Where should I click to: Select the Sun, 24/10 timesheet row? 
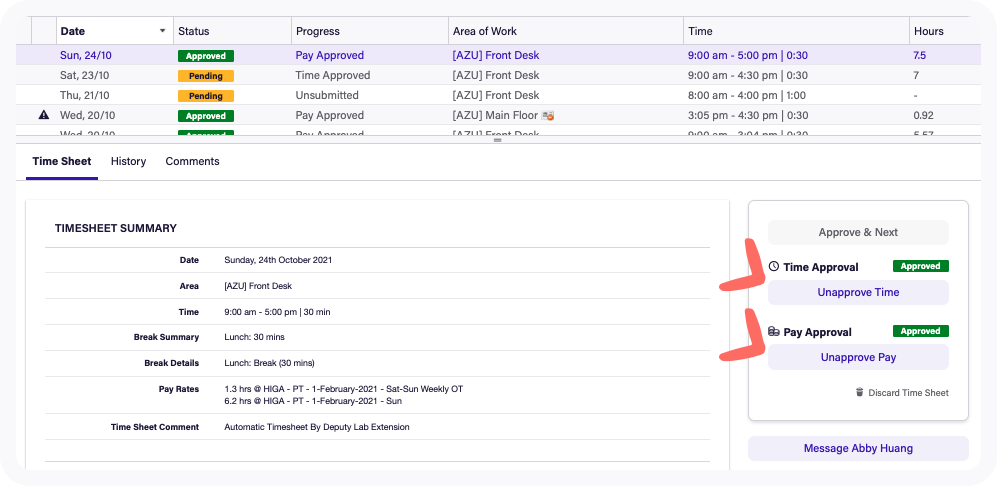tap(498, 55)
